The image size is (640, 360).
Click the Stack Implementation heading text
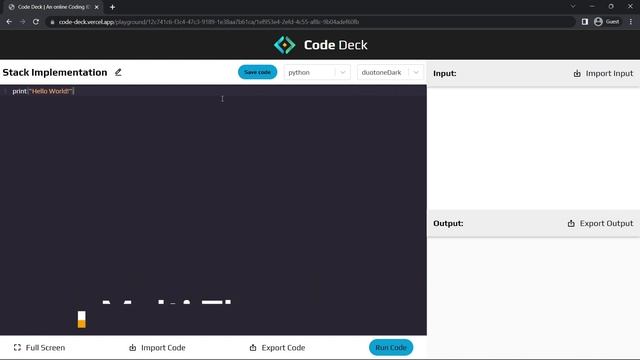(55, 72)
